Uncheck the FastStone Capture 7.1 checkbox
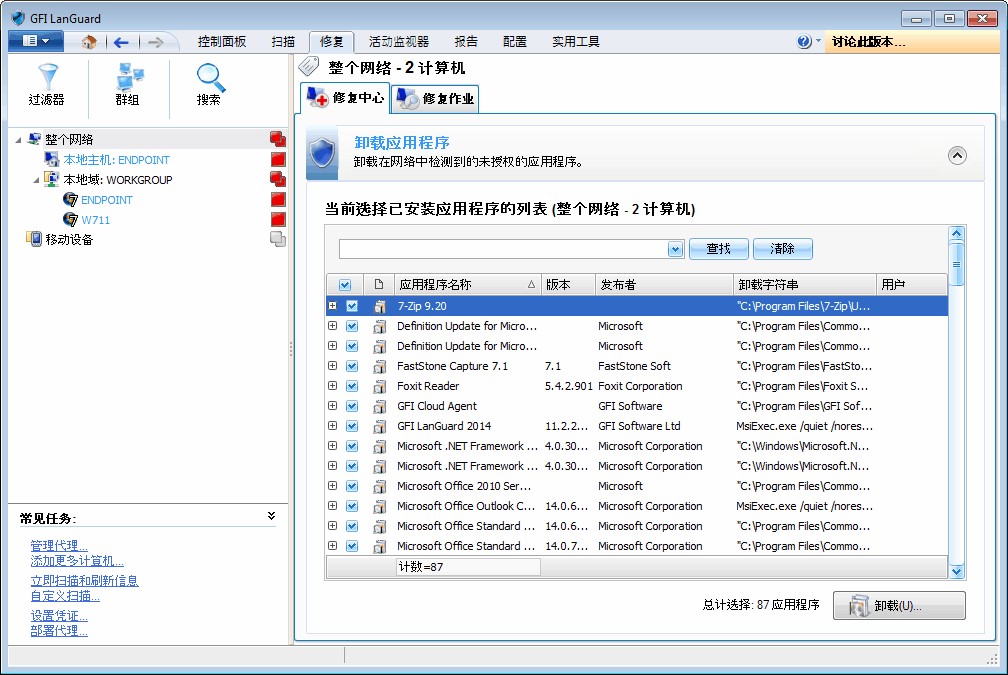 tap(352, 366)
